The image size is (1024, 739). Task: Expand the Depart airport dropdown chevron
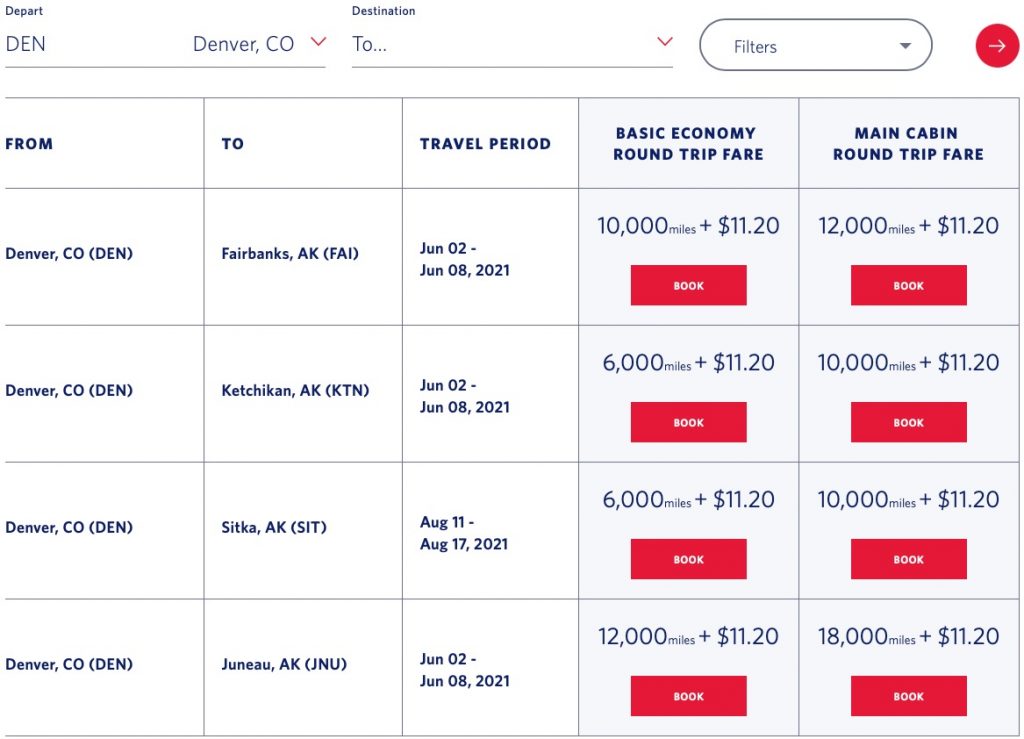click(x=318, y=42)
